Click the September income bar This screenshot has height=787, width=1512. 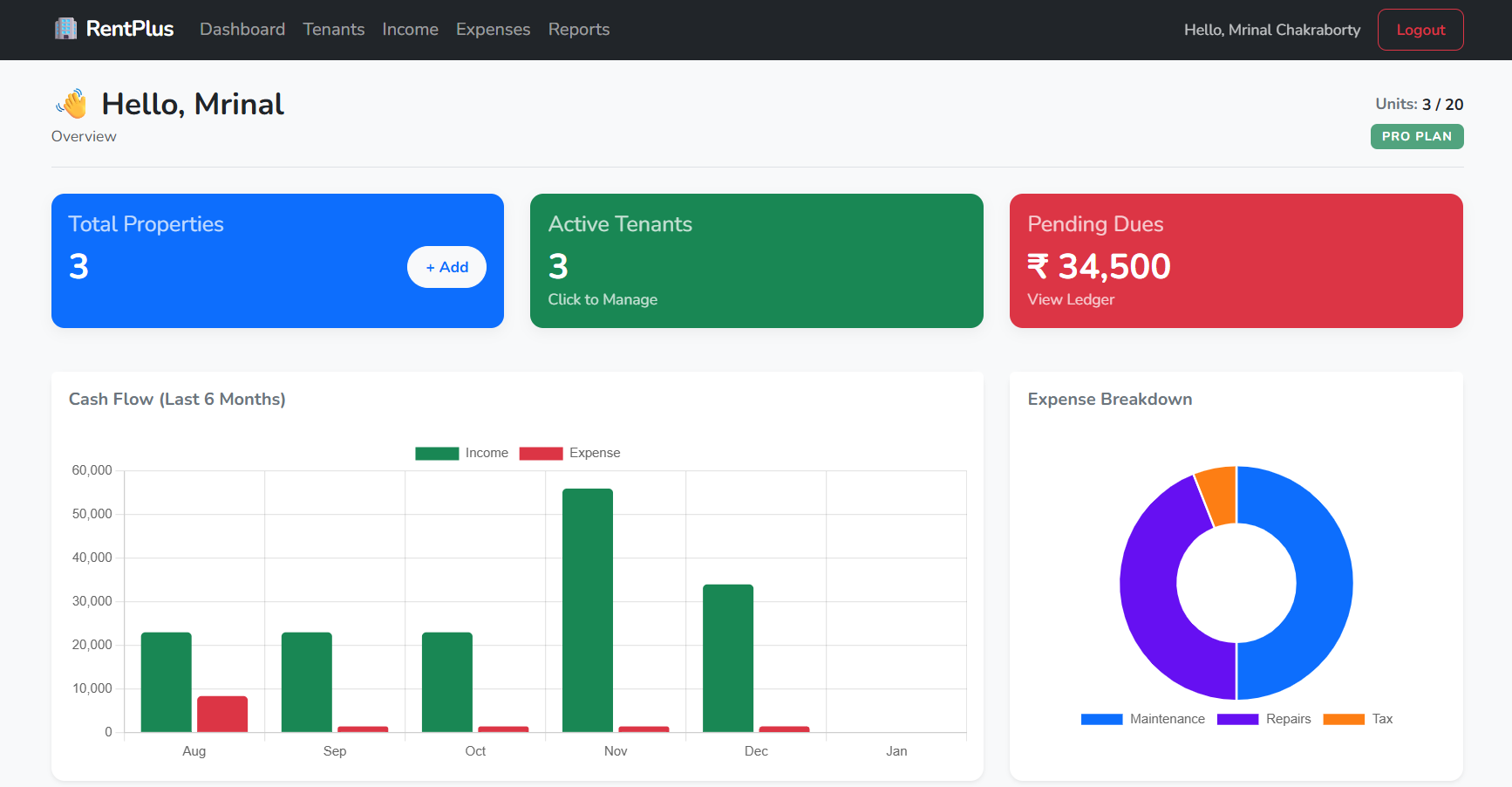click(x=307, y=682)
